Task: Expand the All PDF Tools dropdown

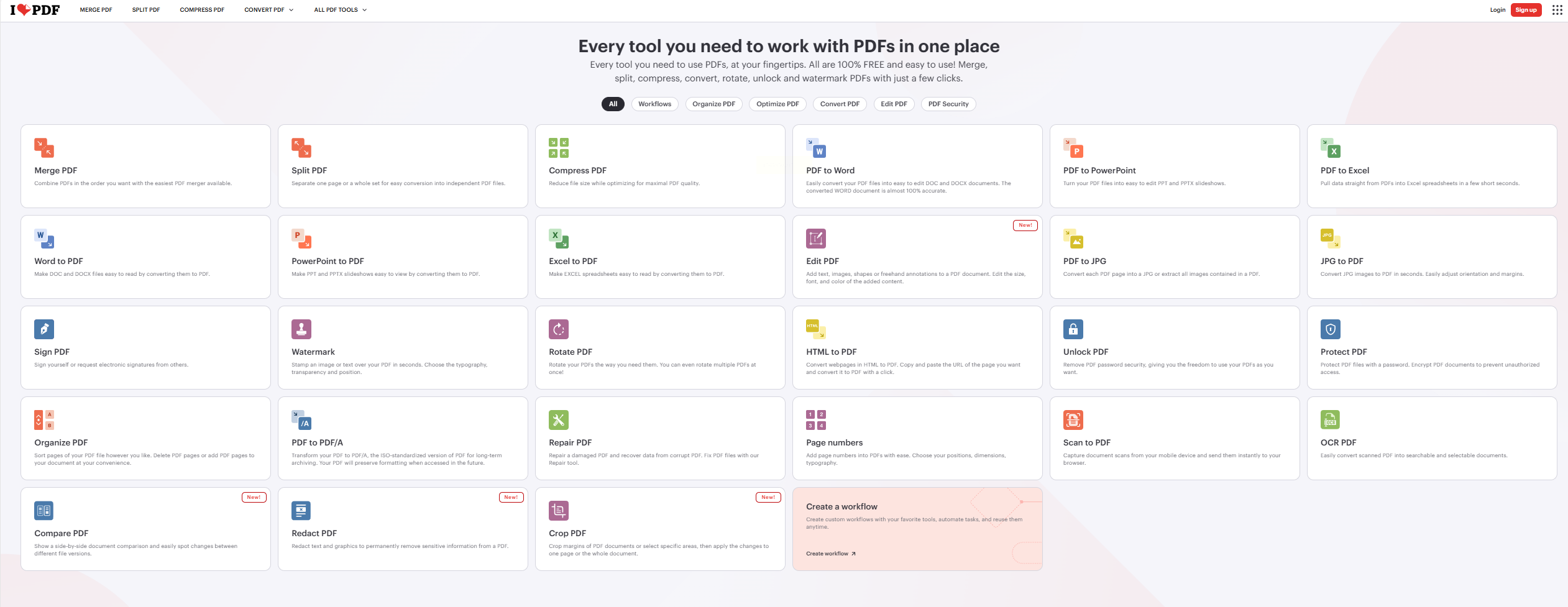Action: click(340, 10)
